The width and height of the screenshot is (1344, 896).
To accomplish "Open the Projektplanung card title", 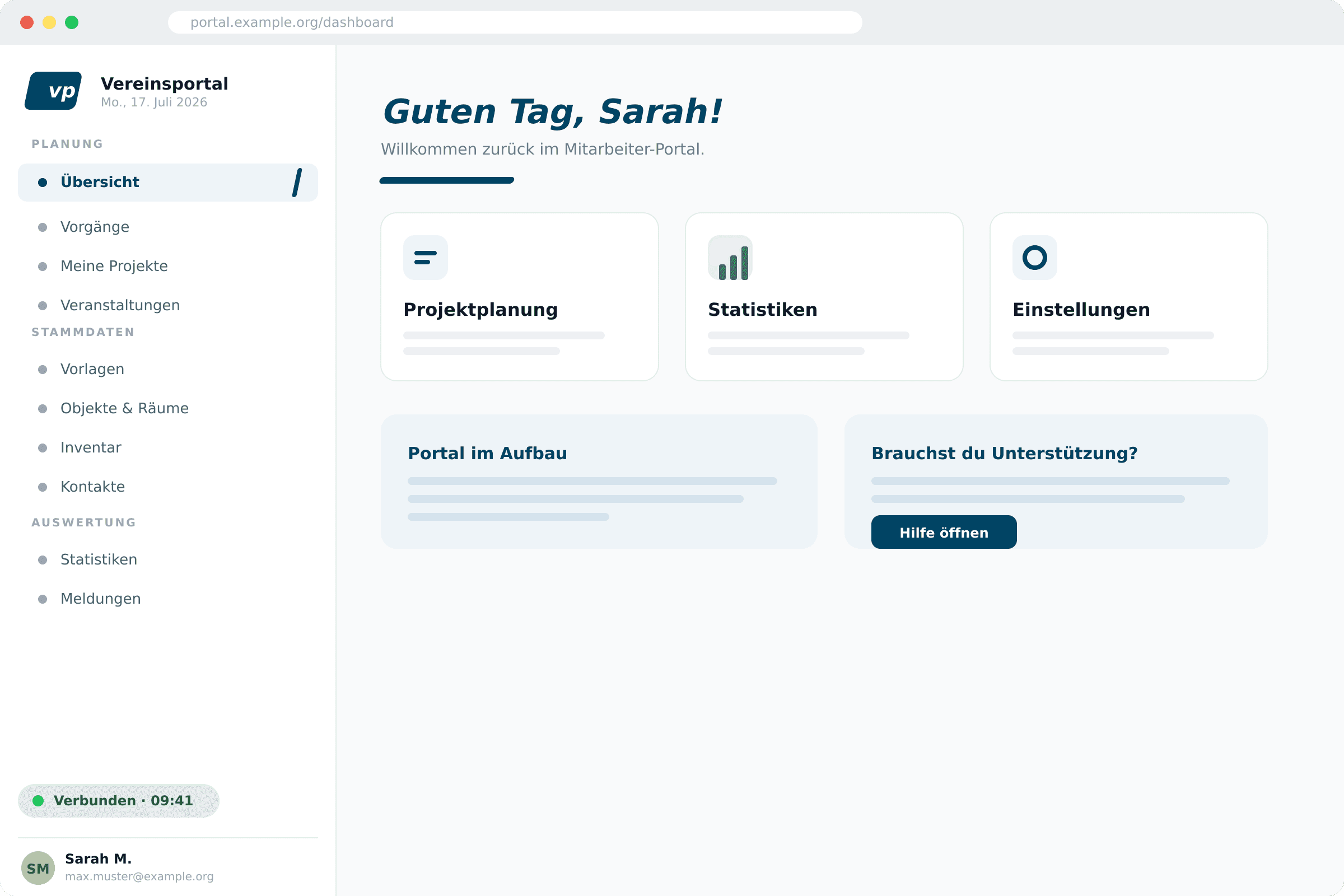I will coord(480,310).
